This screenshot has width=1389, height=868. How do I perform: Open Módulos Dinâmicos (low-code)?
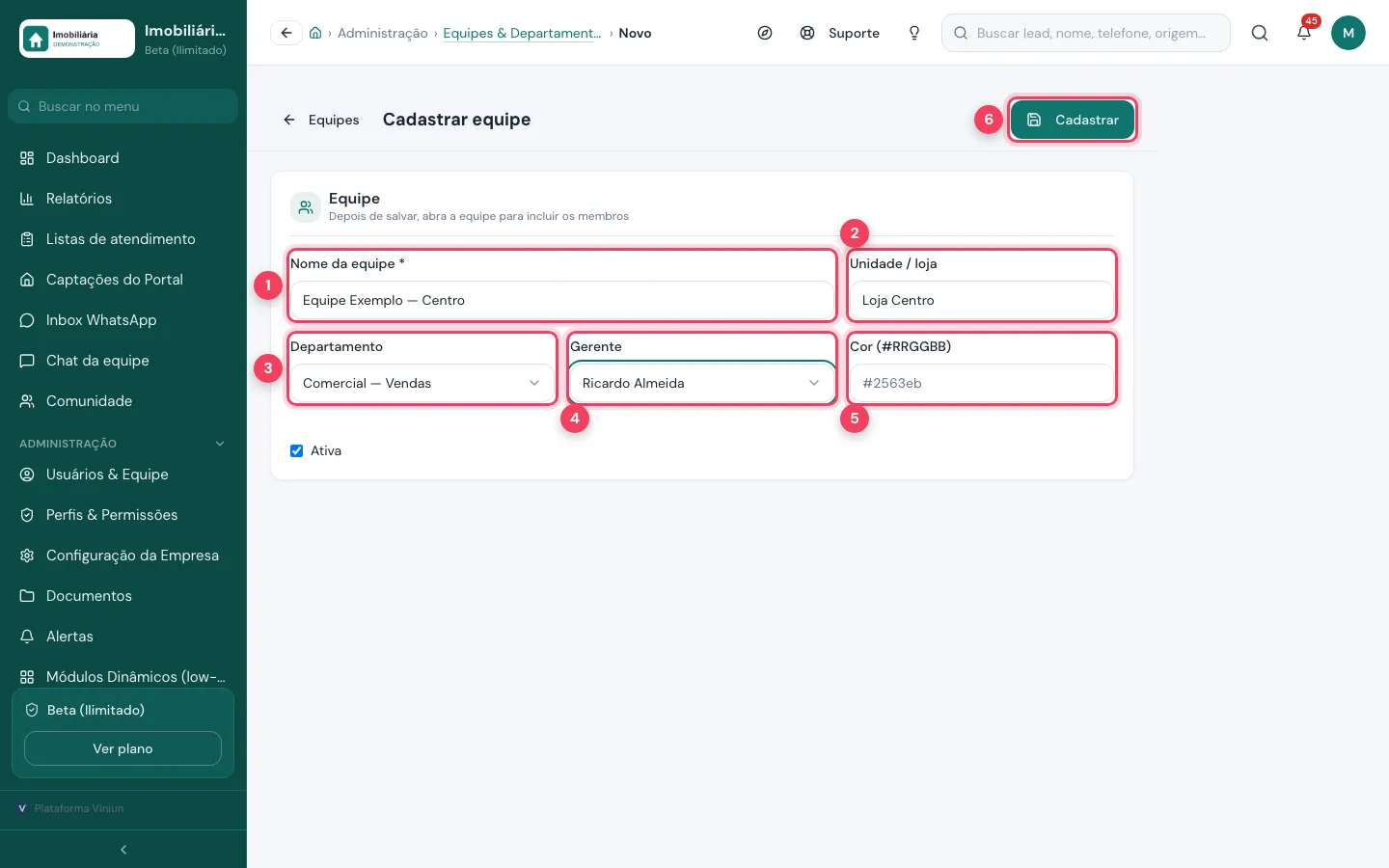123,677
